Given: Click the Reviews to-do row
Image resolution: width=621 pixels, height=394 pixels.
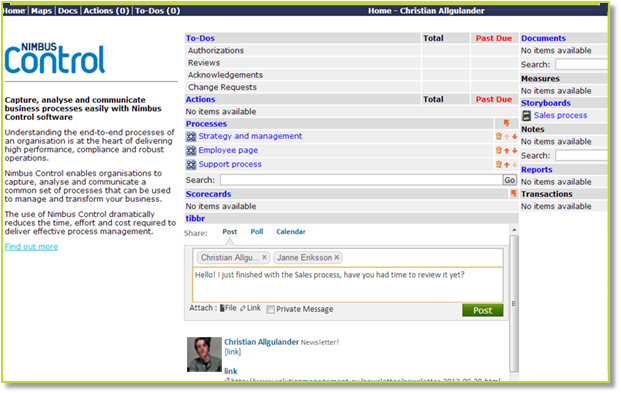Looking at the screenshot, I should click(303, 63).
